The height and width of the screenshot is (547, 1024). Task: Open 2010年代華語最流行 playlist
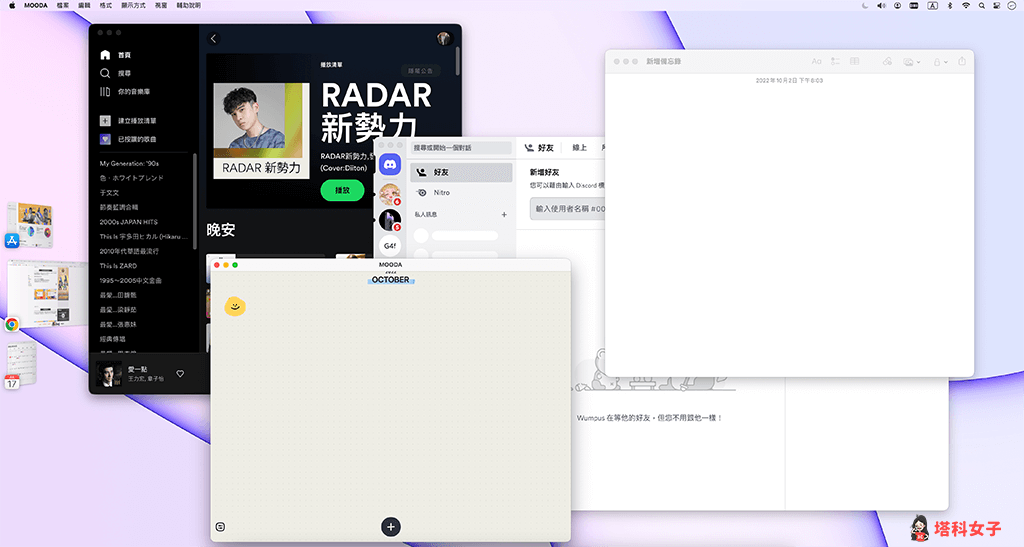tap(129, 251)
